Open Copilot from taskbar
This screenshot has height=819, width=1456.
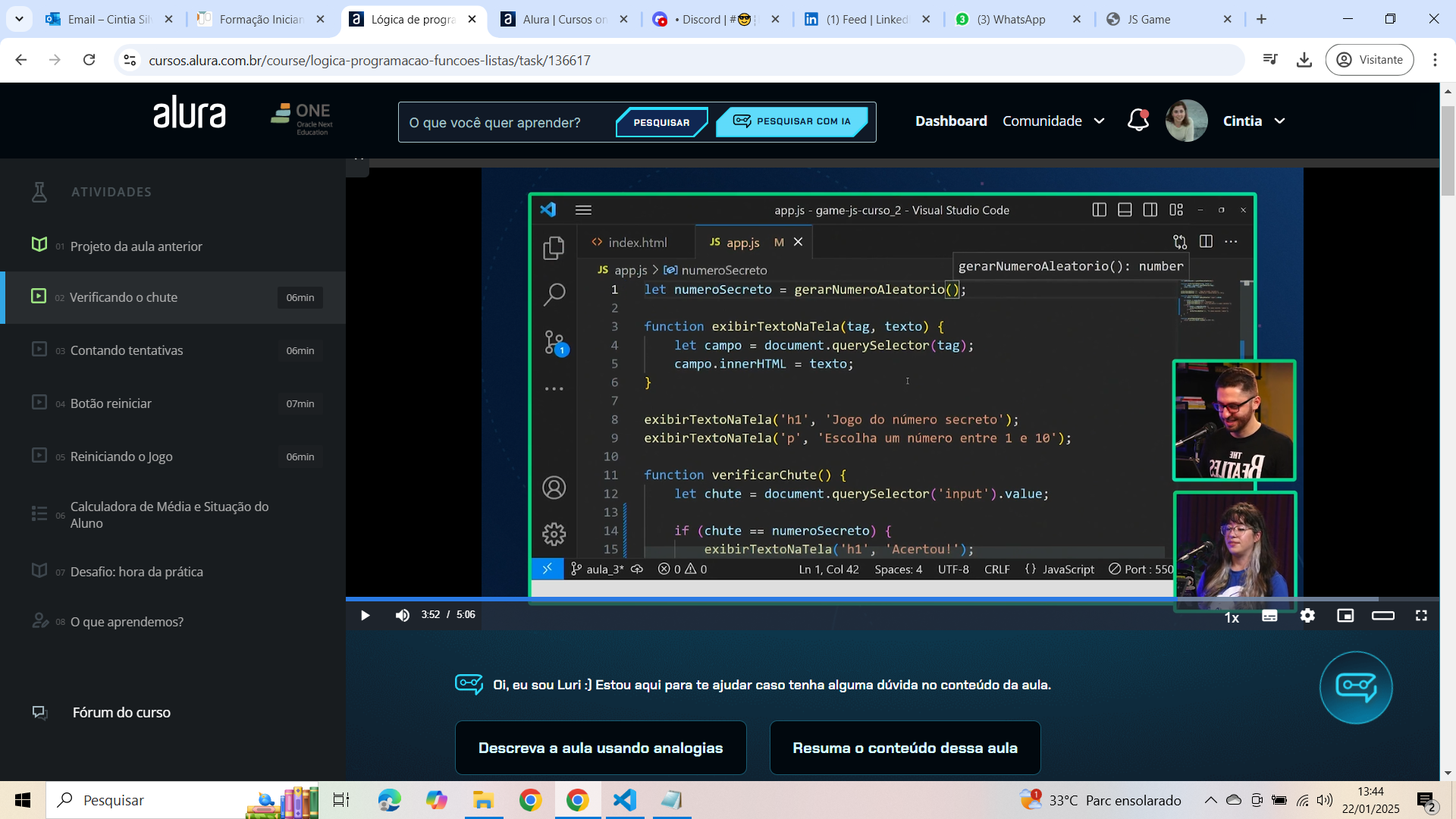coord(436,800)
